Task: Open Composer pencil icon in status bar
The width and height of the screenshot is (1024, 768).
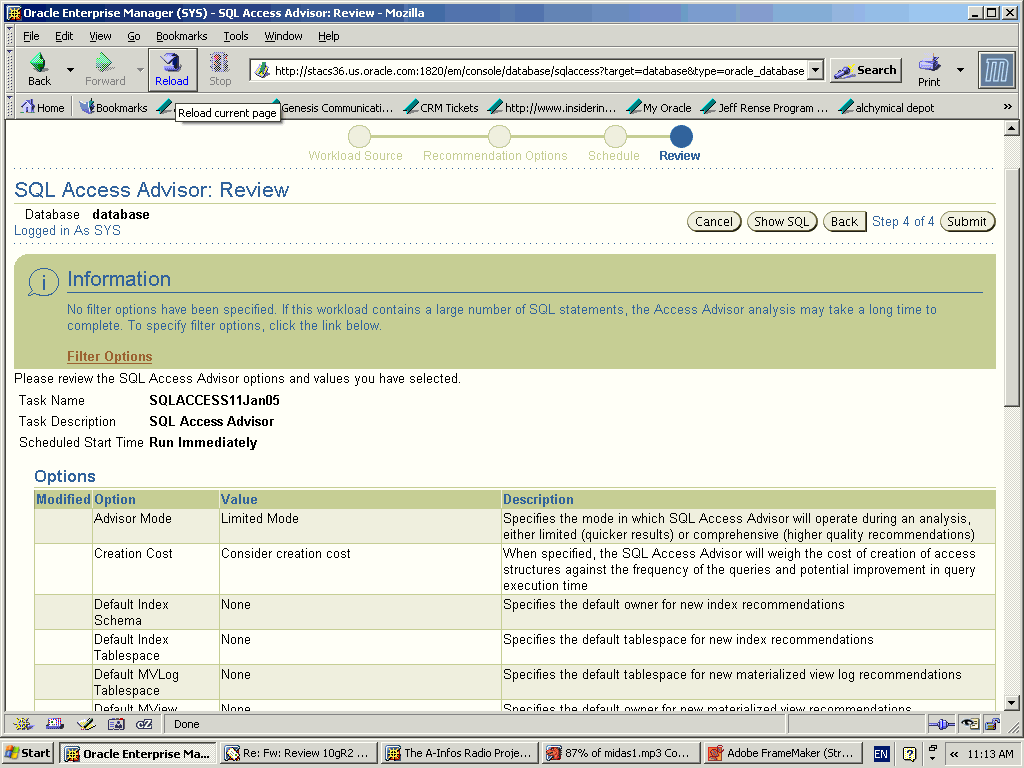Action: (x=85, y=724)
